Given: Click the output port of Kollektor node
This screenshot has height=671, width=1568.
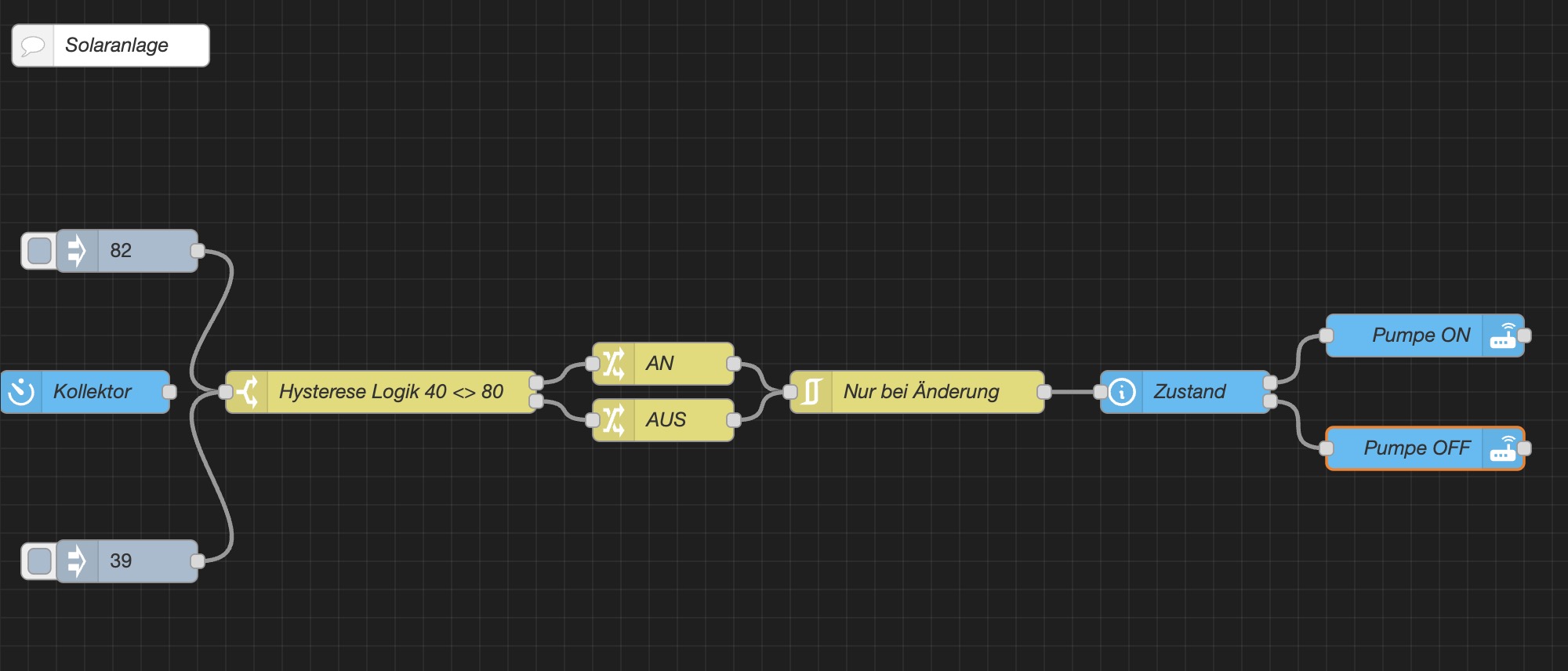Looking at the screenshot, I should point(169,392).
